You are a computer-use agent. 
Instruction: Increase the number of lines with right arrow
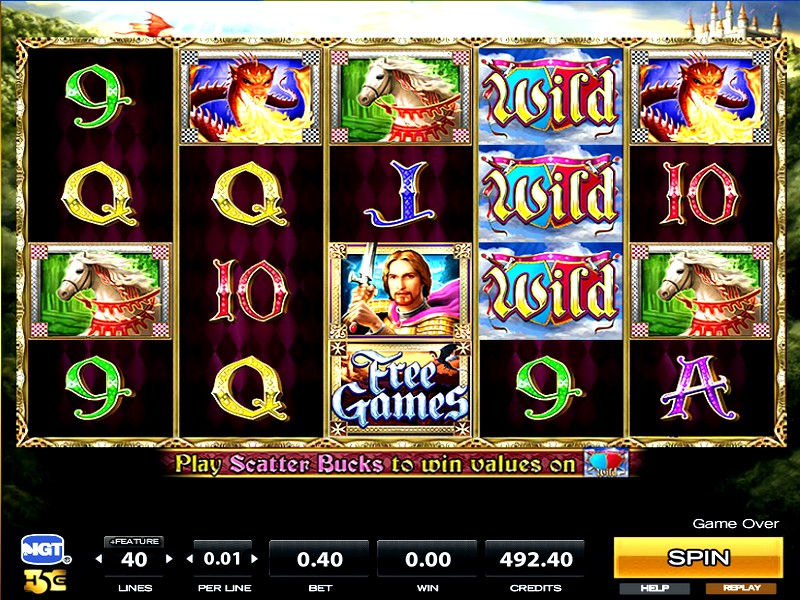click(169, 559)
